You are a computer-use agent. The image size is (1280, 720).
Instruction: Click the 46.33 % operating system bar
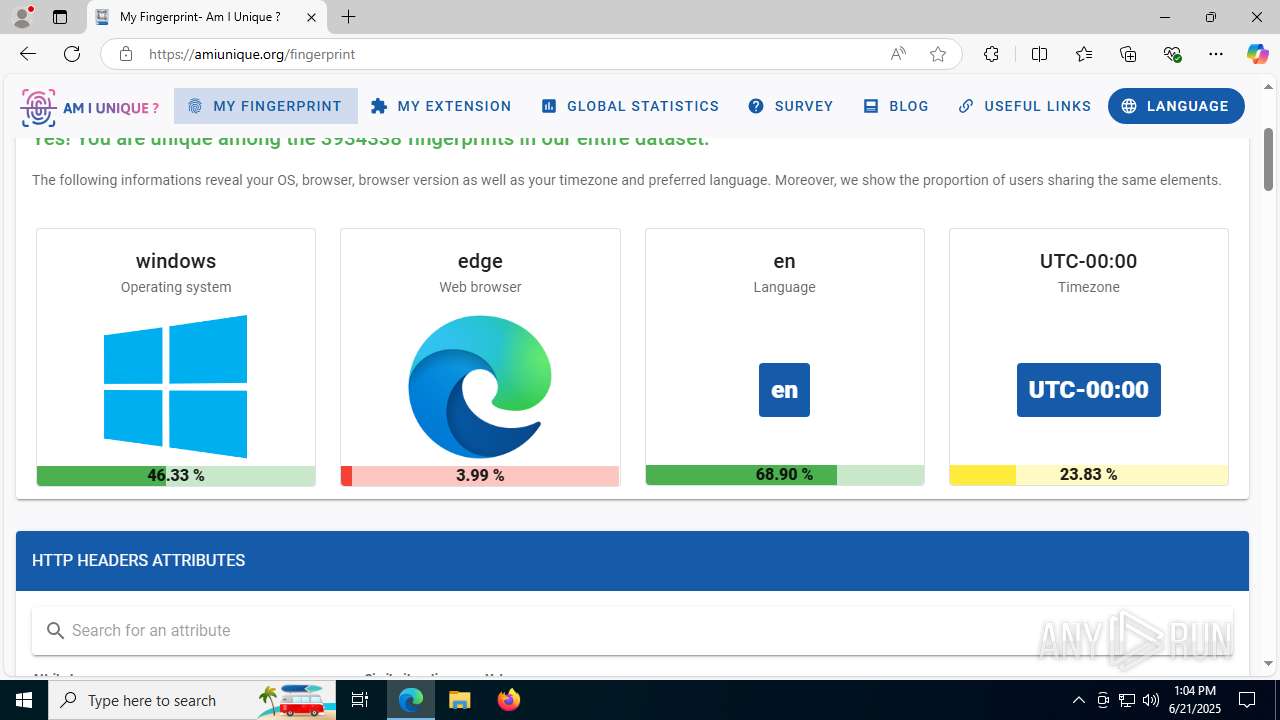tap(176, 476)
